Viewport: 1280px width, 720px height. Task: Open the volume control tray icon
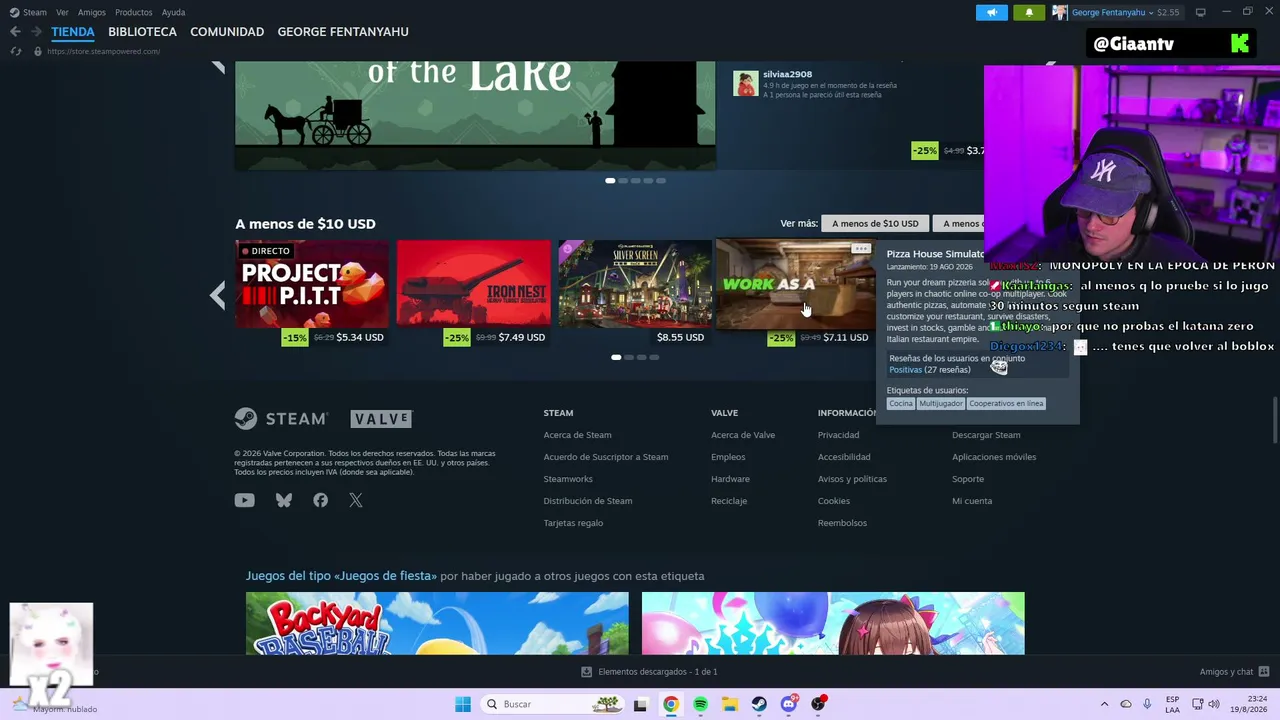pos(1214,704)
